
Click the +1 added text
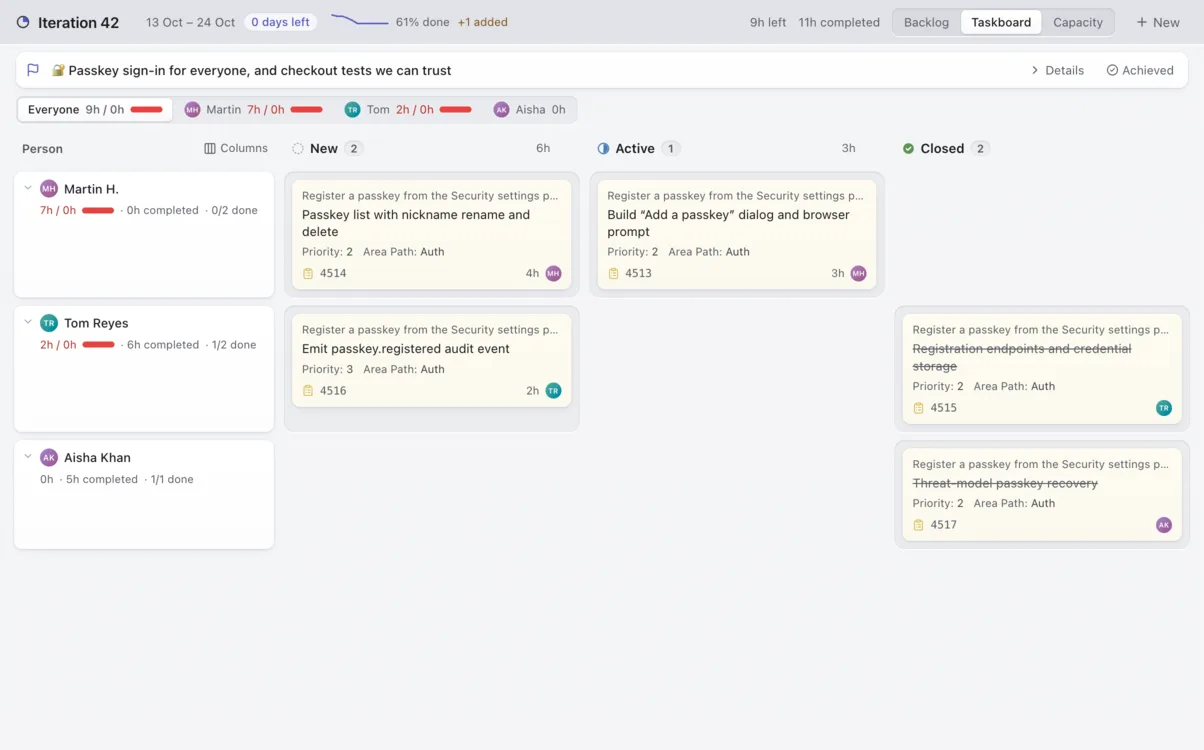482,22
